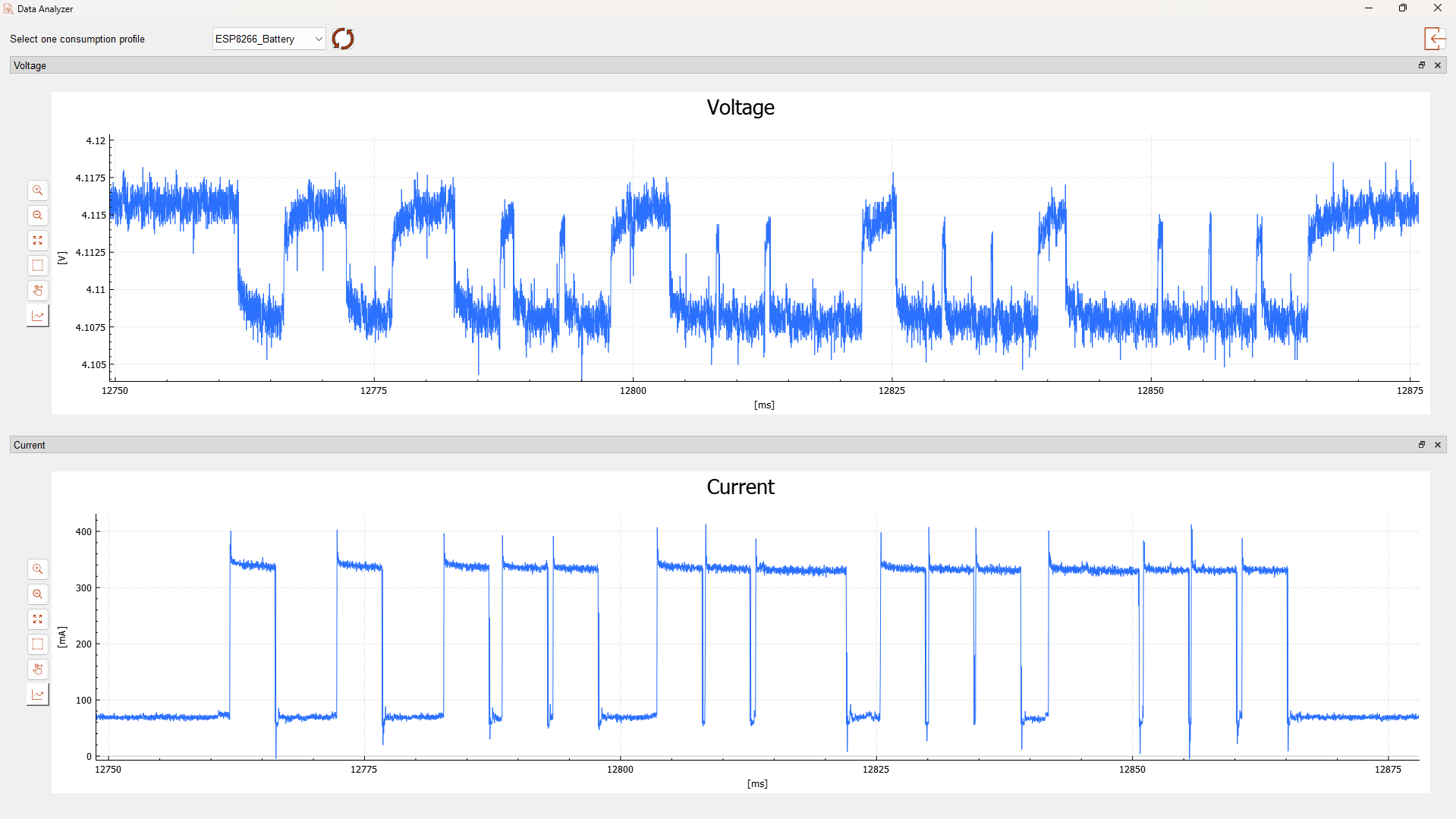Fit the Voltage chart to view
Image resolution: width=1456 pixels, height=819 pixels.
[37, 241]
